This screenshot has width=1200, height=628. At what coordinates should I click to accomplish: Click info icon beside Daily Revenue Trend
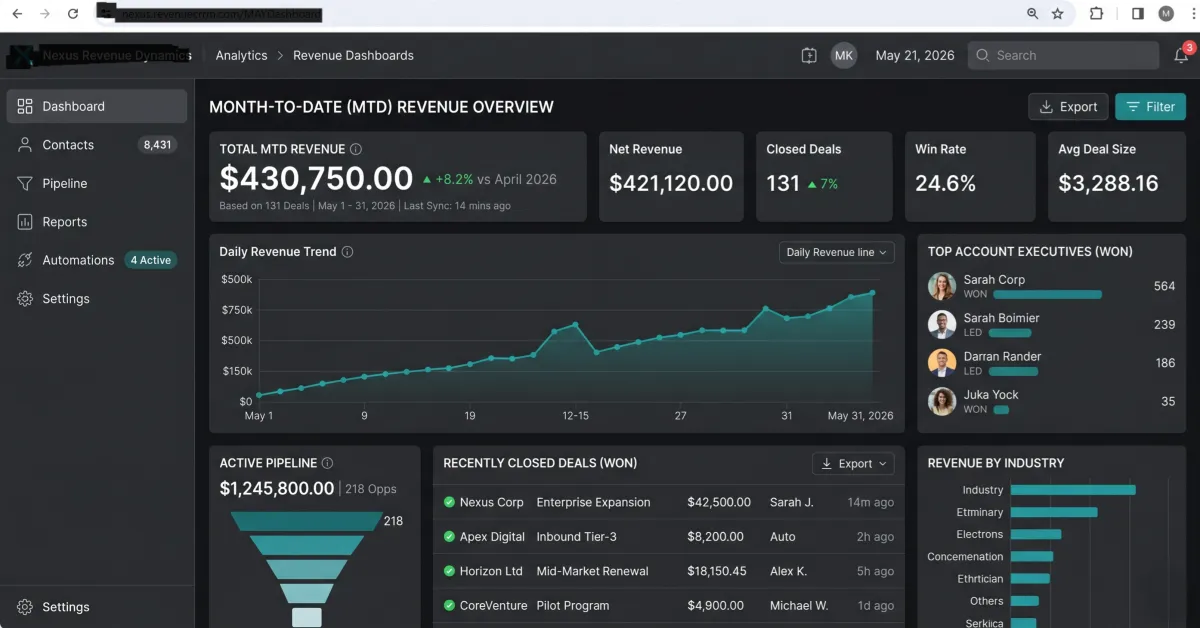pos(348,252)
